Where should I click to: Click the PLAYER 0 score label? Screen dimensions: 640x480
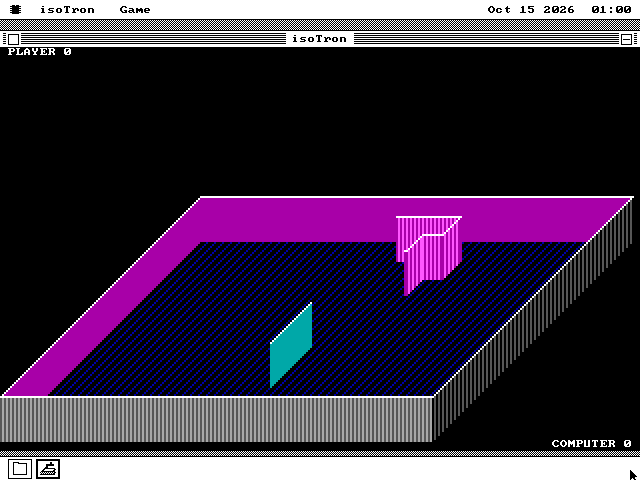(40, 52)
